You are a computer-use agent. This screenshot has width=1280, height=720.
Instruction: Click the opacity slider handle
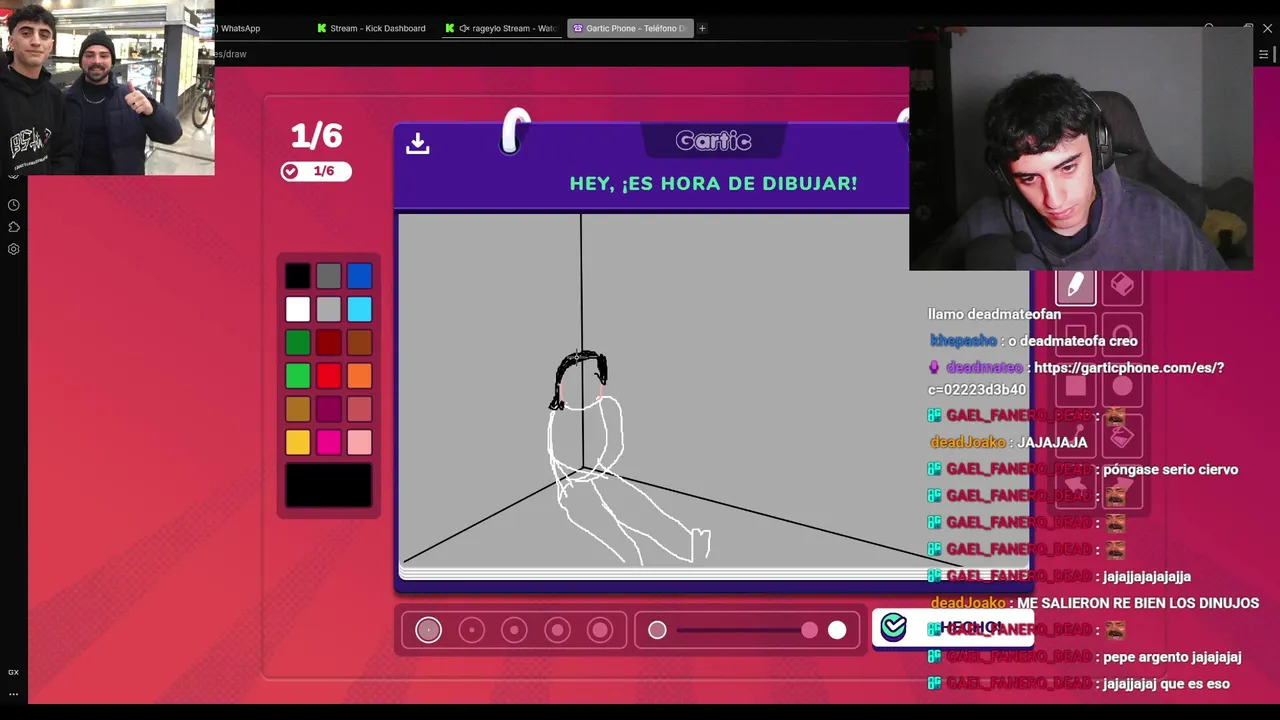click(809, 630)
